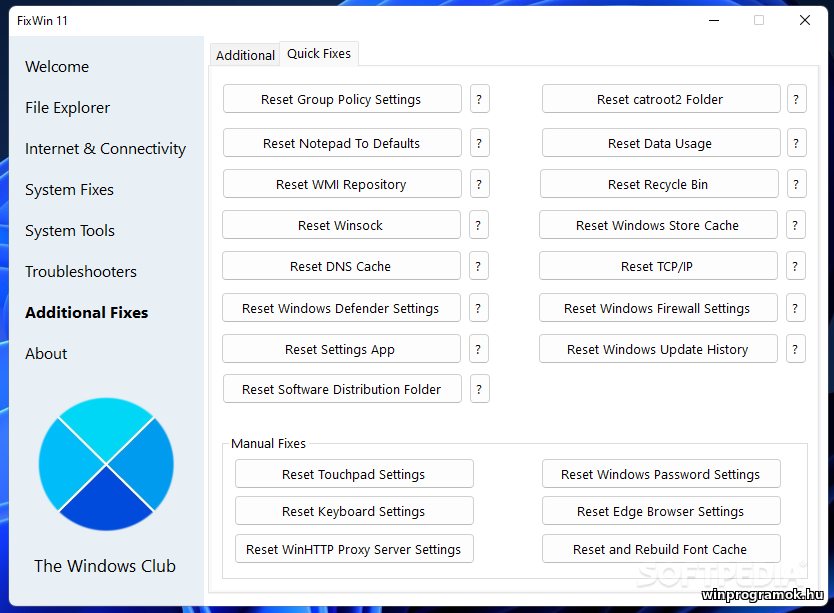Go to Internet & Connectivity section

coord(105,149)
